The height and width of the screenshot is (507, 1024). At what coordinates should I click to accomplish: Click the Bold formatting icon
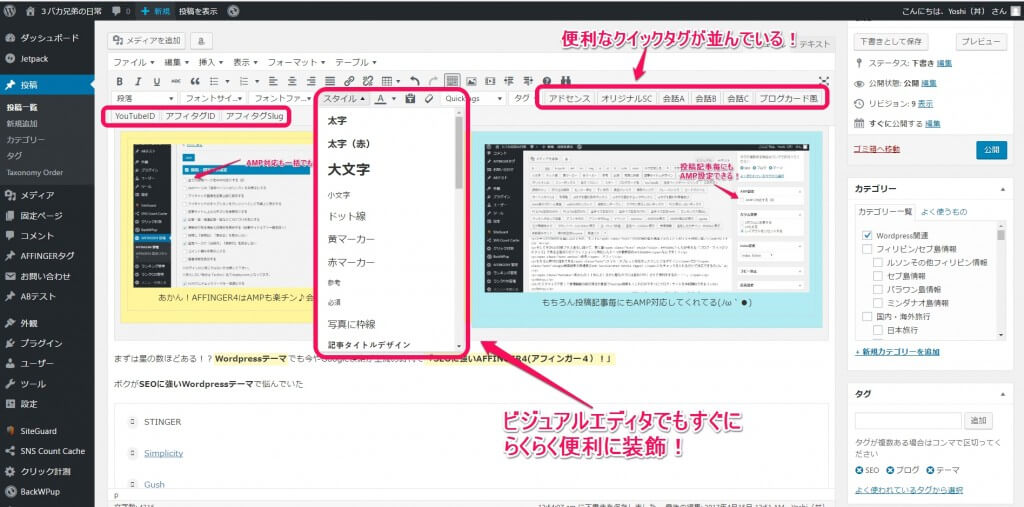pyautogui.click(x=120, y=82)
